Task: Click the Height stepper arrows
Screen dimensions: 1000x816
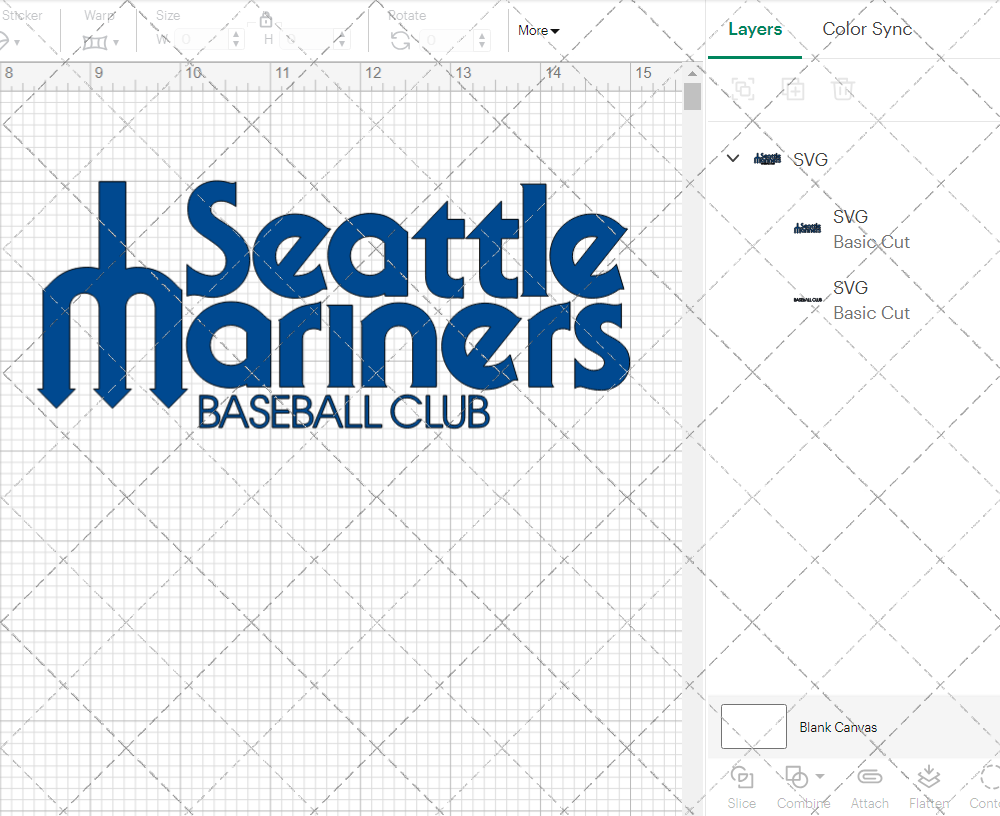Action: click(x=342, y=40)
